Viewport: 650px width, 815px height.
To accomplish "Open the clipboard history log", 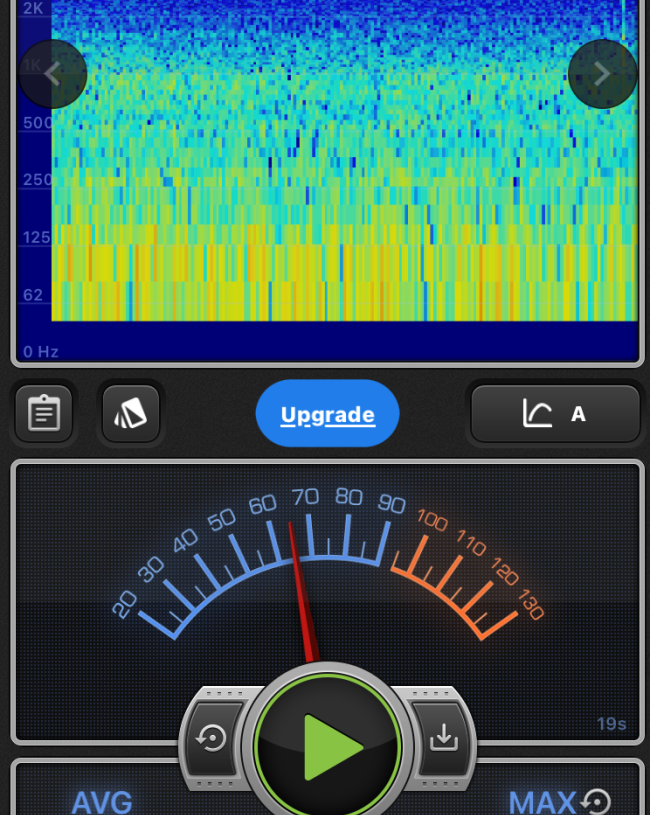I will pos(44,413).
